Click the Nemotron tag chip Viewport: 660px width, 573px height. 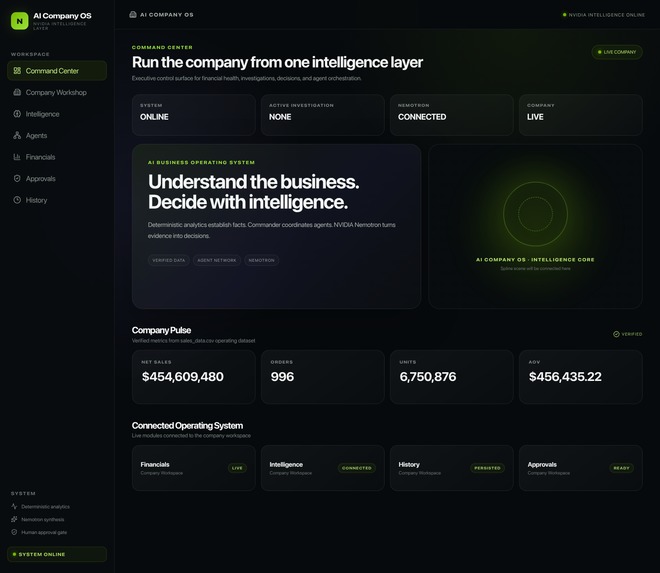261,260
